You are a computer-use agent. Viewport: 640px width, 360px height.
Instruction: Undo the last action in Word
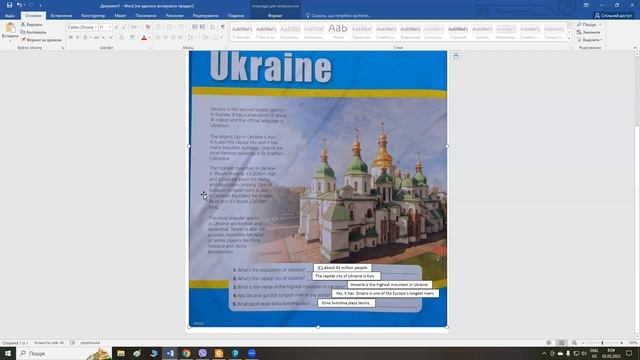point(19,5)
